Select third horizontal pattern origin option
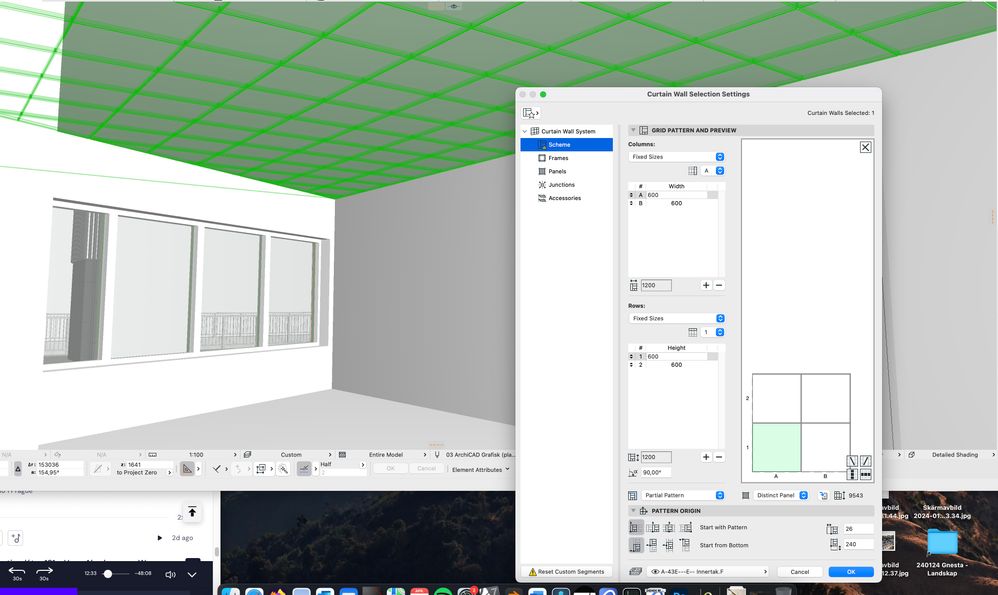Image resolution: width=998 pixels, height=595 pixels. tap(669, 528)
